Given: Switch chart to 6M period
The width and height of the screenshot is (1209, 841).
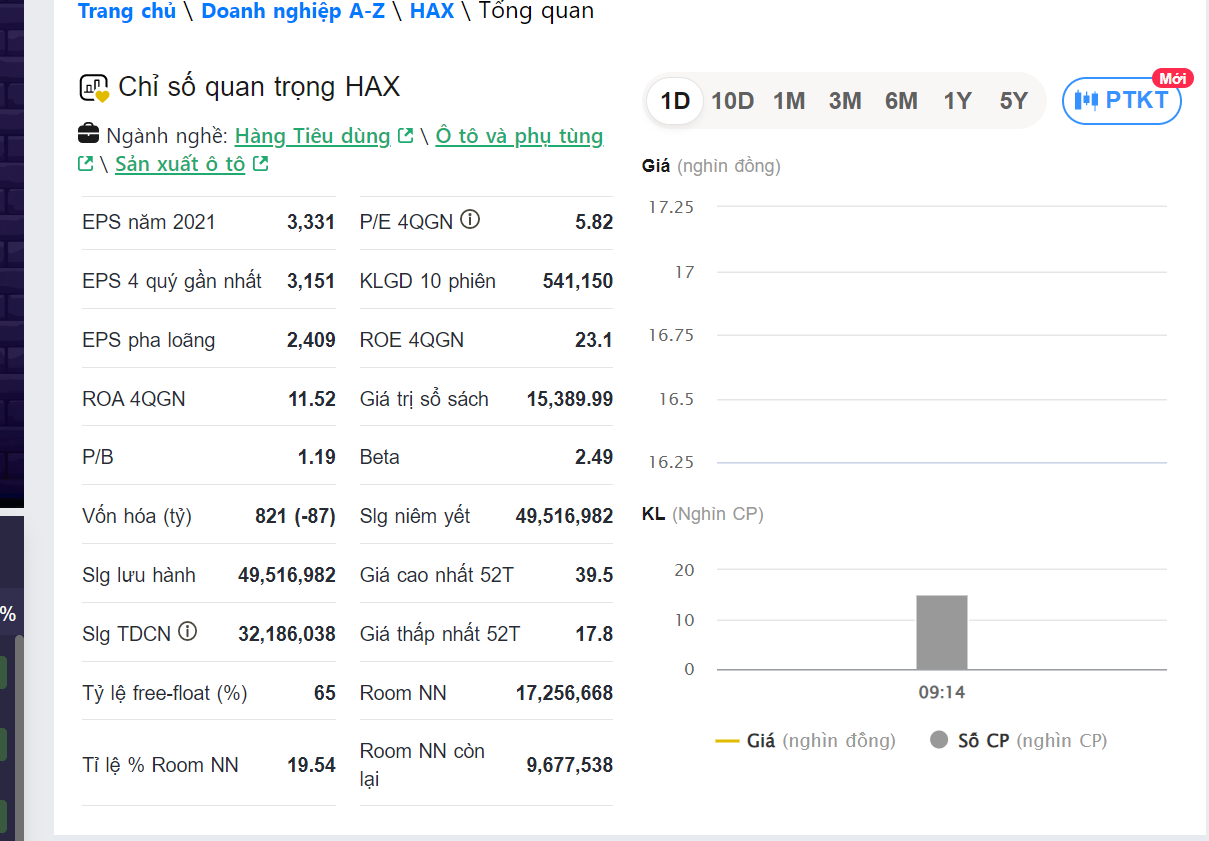Looking at the screenshot, I should point(901,101).
